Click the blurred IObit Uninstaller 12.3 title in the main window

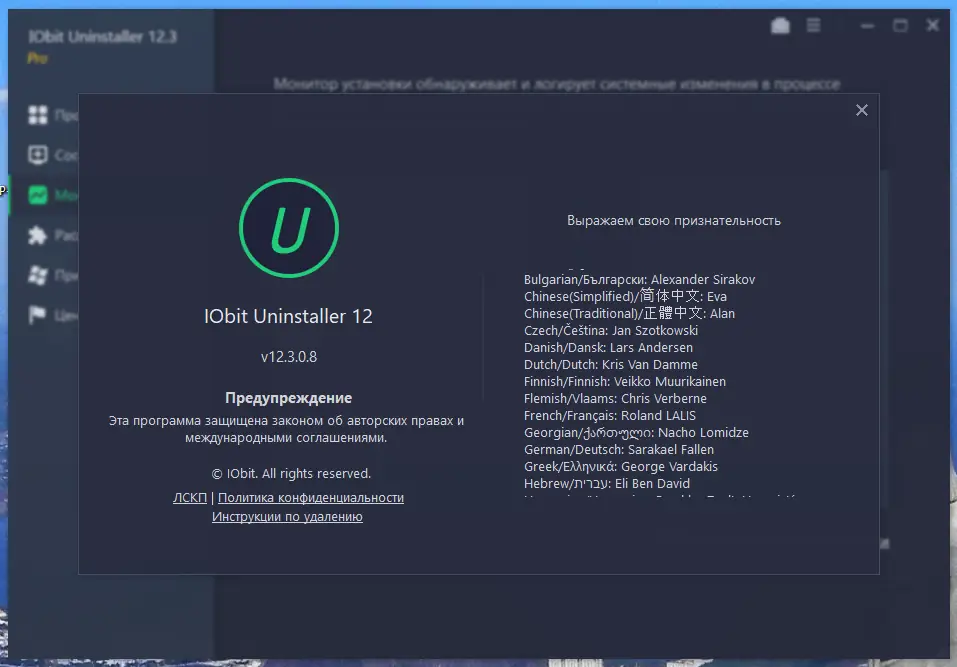tap(103, 37)
